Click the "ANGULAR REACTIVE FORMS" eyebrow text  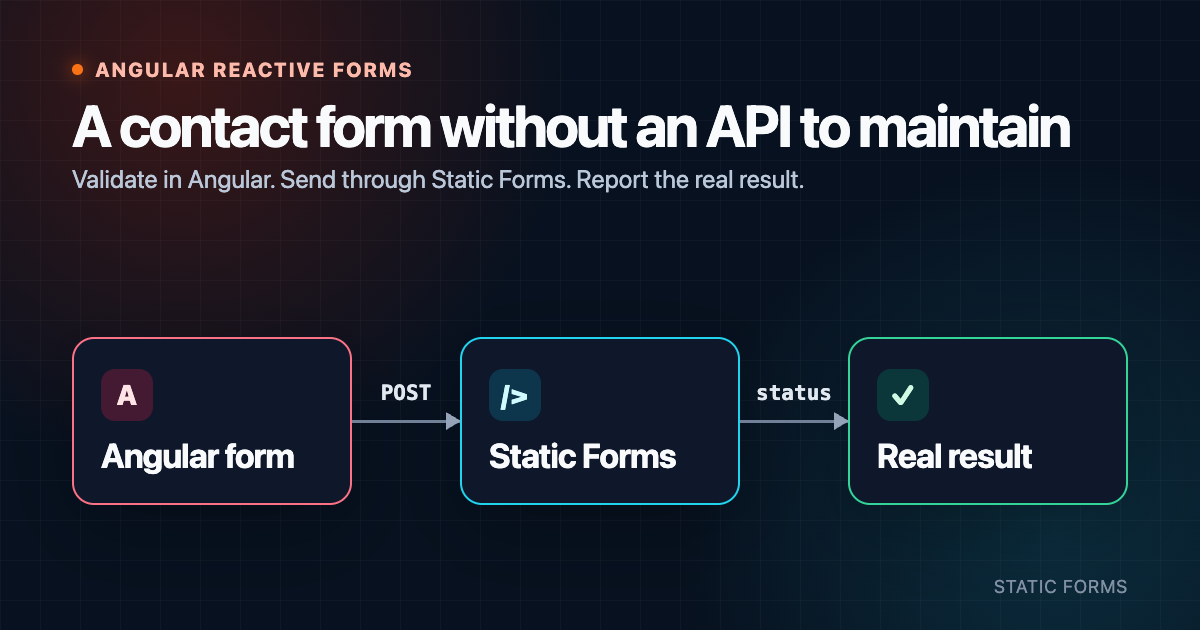click(254, 70)
